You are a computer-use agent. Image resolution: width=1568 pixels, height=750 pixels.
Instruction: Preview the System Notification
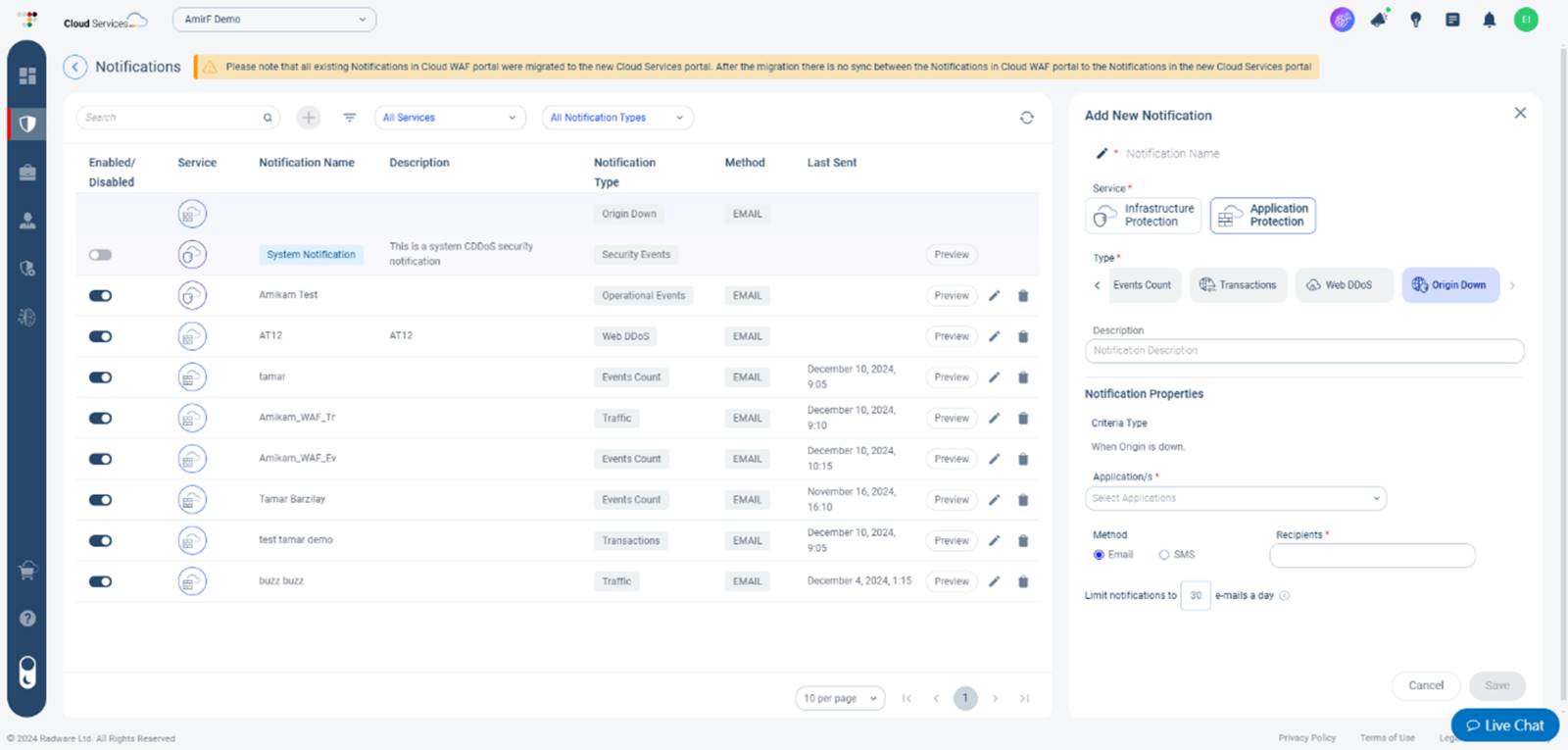[x=952, y=255]
